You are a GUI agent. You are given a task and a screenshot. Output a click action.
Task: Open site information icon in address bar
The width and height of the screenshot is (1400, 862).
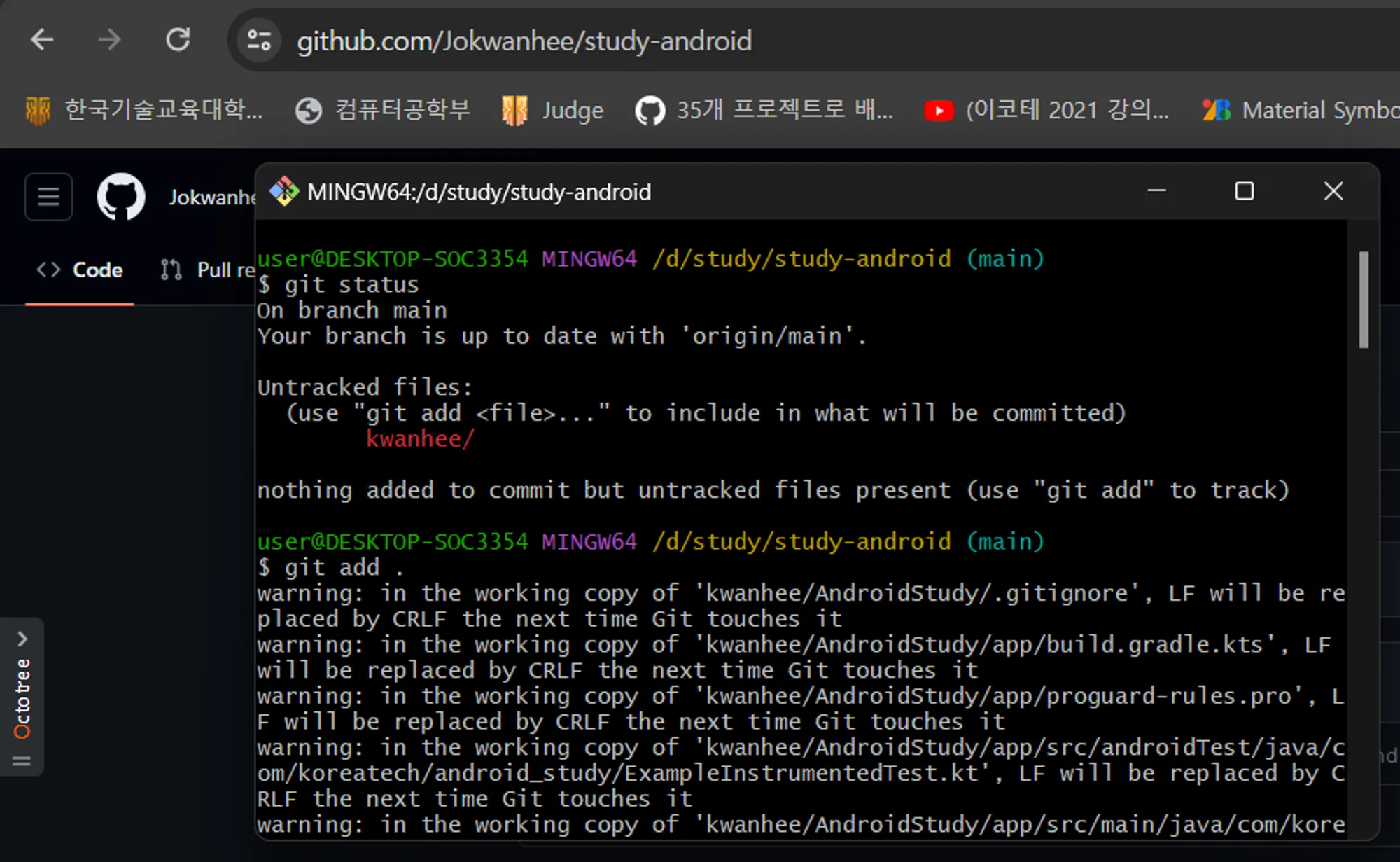(259, 41)
